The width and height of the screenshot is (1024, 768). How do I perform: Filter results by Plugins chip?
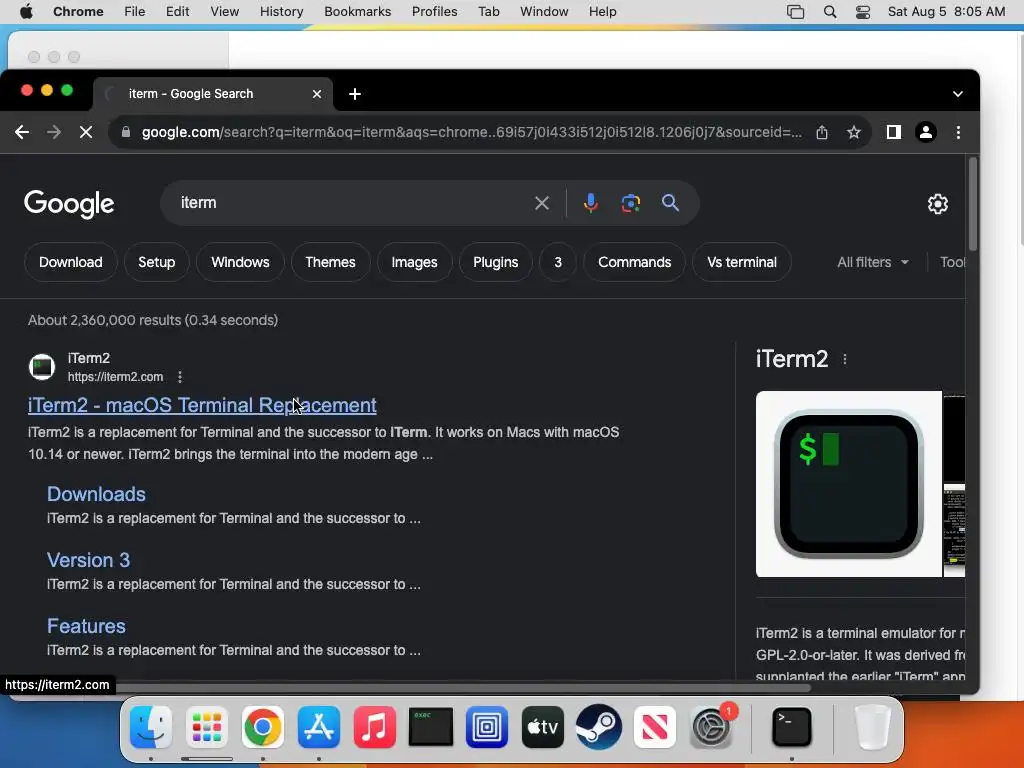pyautogui.click(x=496, y=263)
